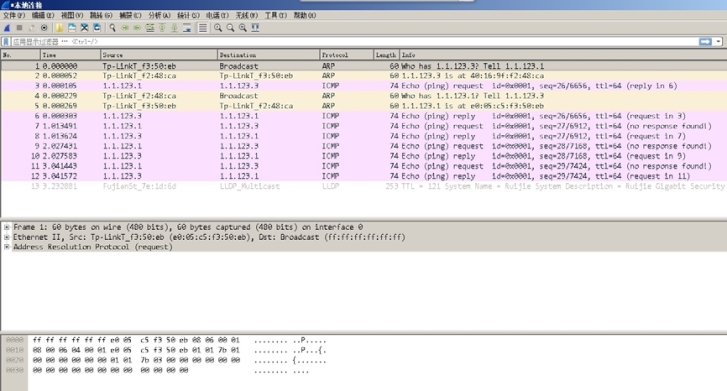Expand the Frame 1 detail node
The width and height of the screenshot is (727, 391).
6,227
